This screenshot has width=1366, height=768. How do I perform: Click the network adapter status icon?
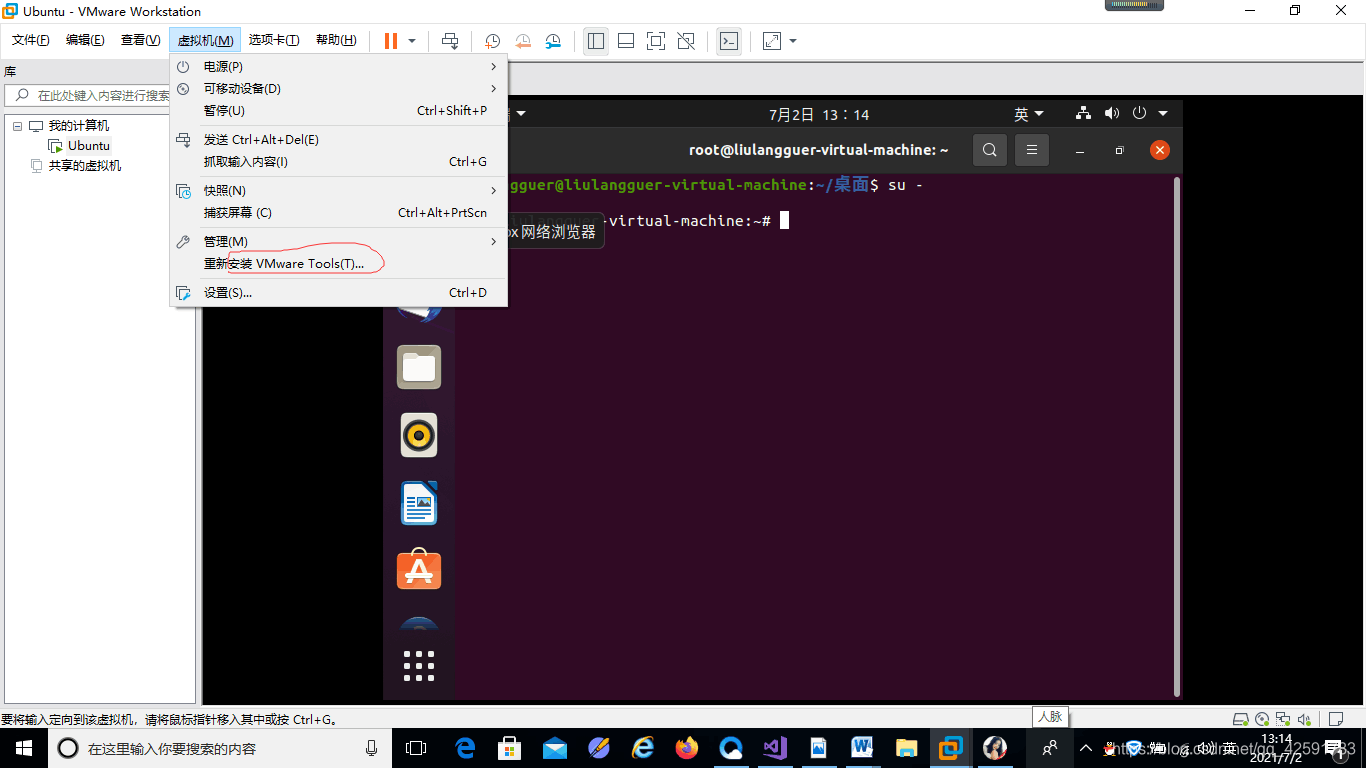pyautogui.click(x=1282, y=719)
